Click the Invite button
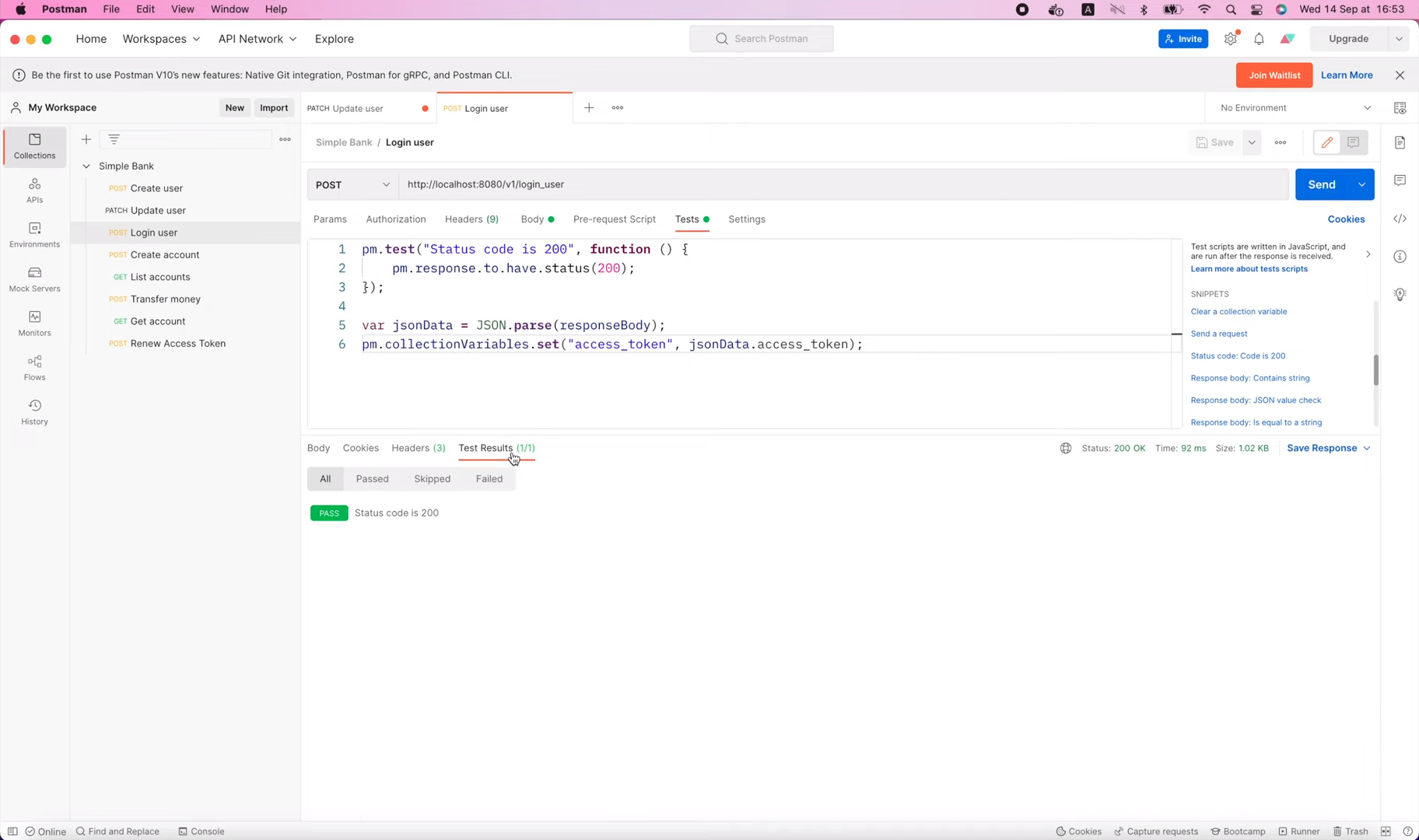The height and width of the screenshot is (840, 1419). click(1182, 39)
